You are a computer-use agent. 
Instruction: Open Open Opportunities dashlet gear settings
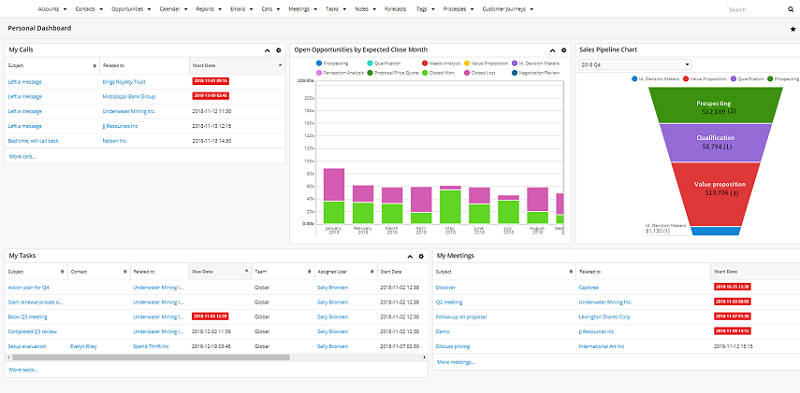(x=564, y=50)
